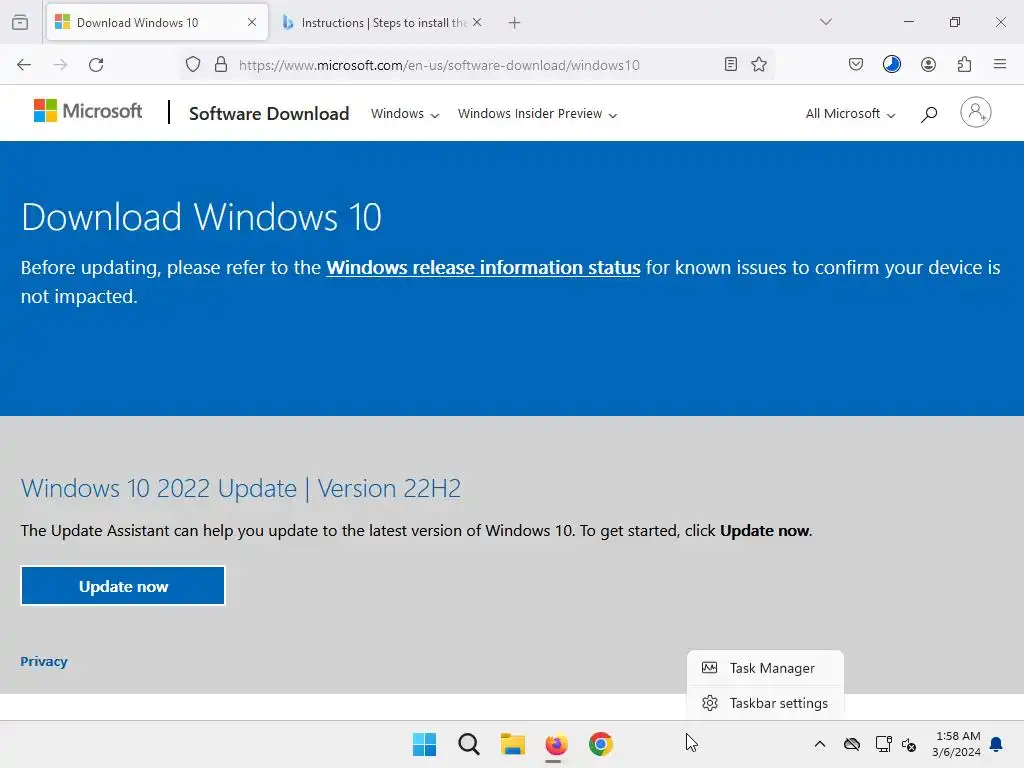Image resolution: width=1024 pixels, height=768 pixels.
Task: Open the display network tray icon
Action: point(884,744)
